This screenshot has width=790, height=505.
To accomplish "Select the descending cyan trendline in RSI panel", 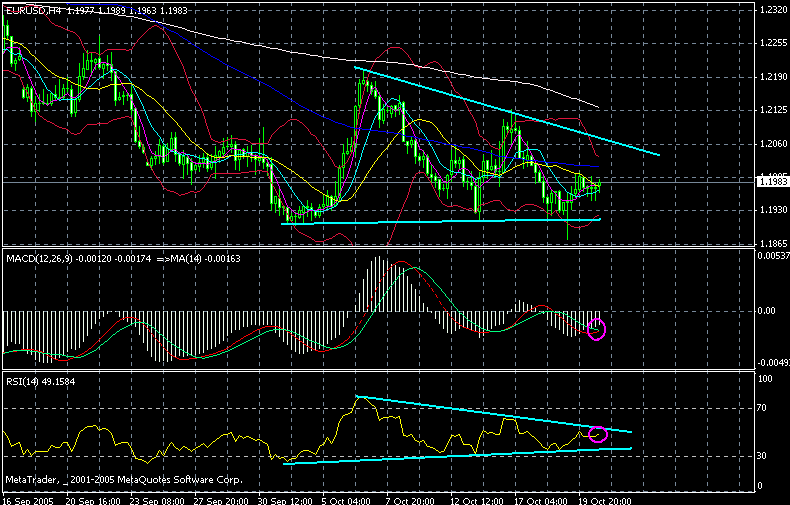I will coord(490,414).
